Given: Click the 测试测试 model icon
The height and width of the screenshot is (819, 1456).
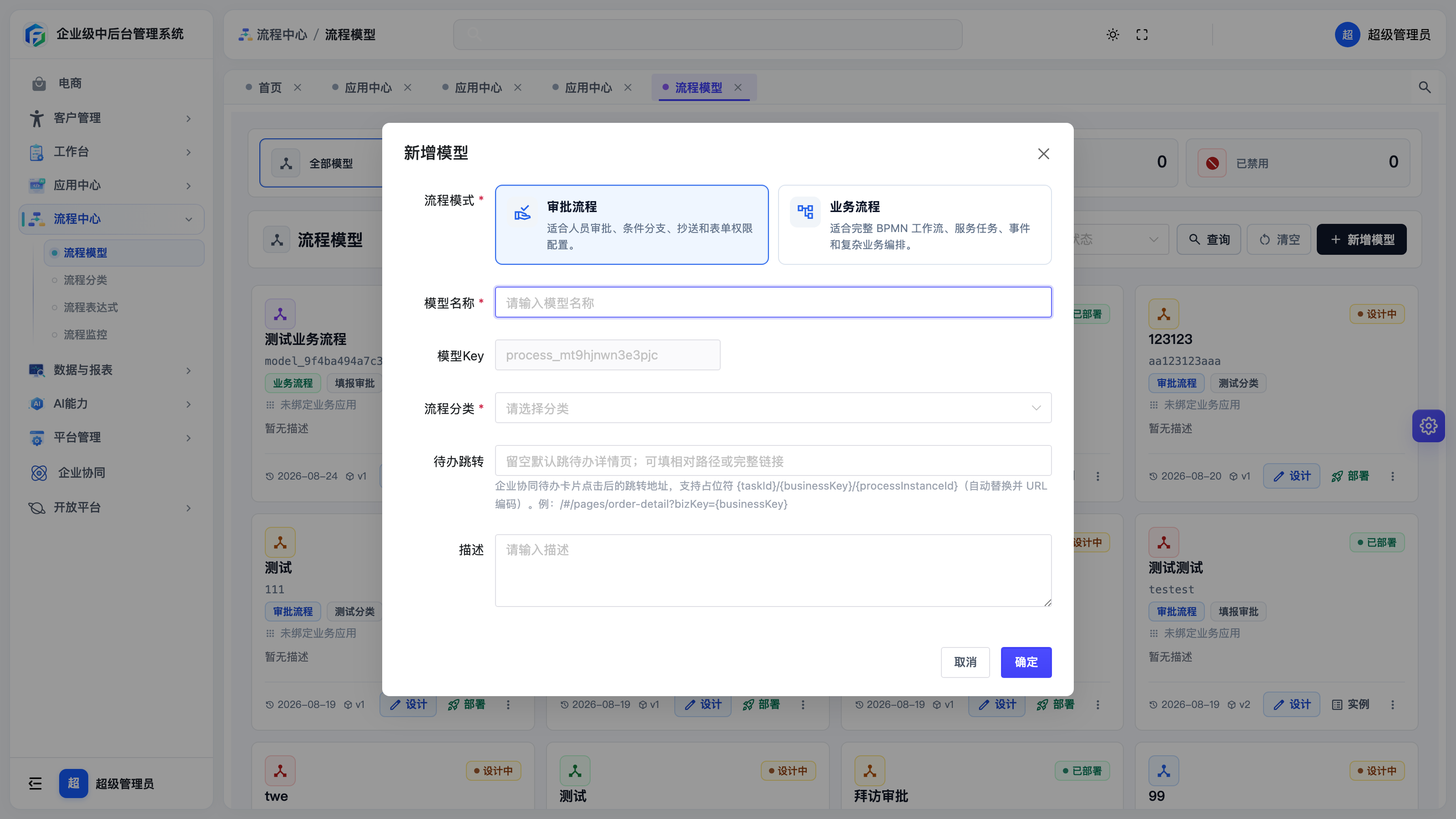Looking at the screenshot, I should pos(1163,543).
